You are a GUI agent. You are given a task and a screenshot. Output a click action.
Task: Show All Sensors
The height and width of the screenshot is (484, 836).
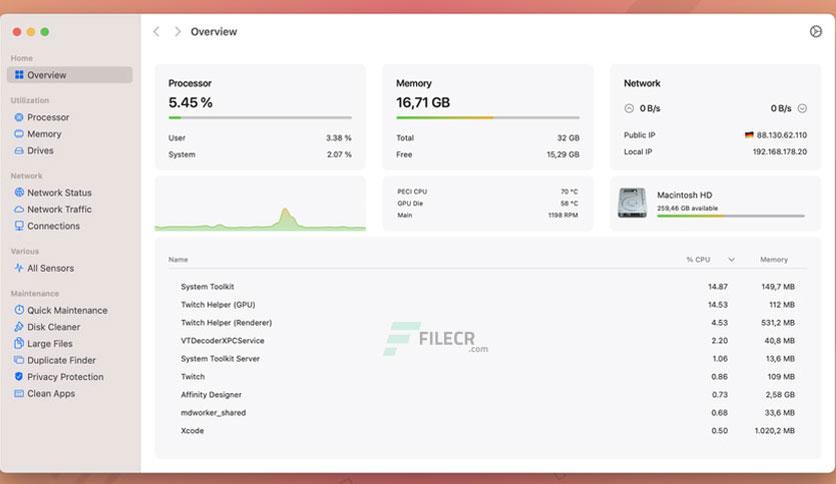coord(51,268)
